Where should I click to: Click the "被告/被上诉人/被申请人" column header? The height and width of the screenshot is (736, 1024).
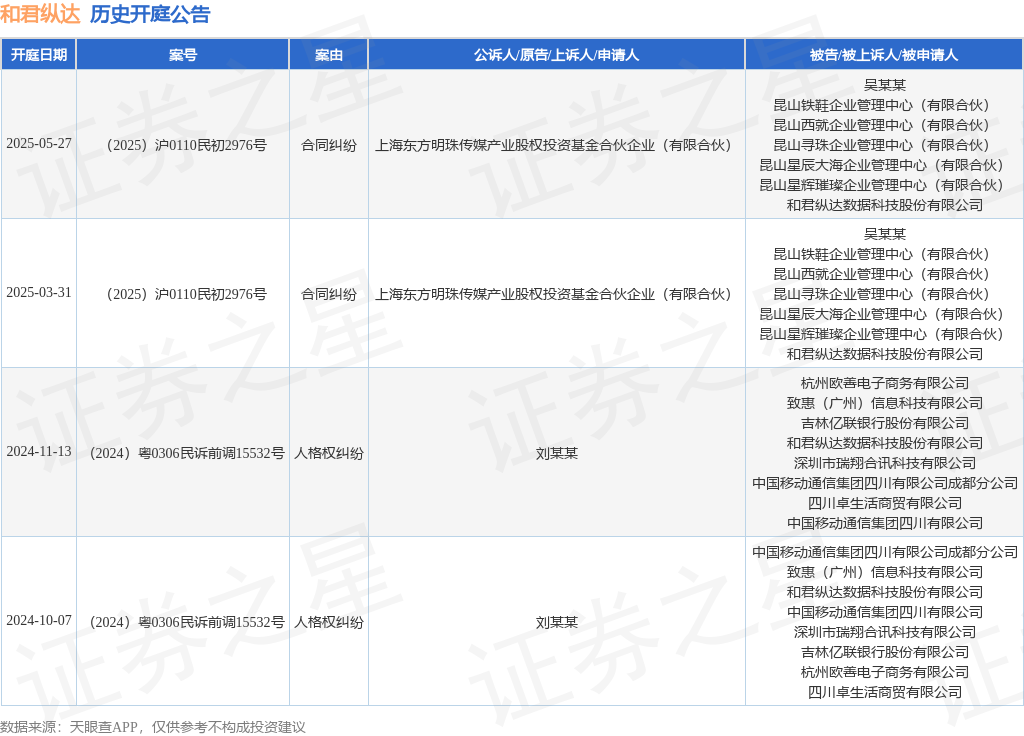884,55
